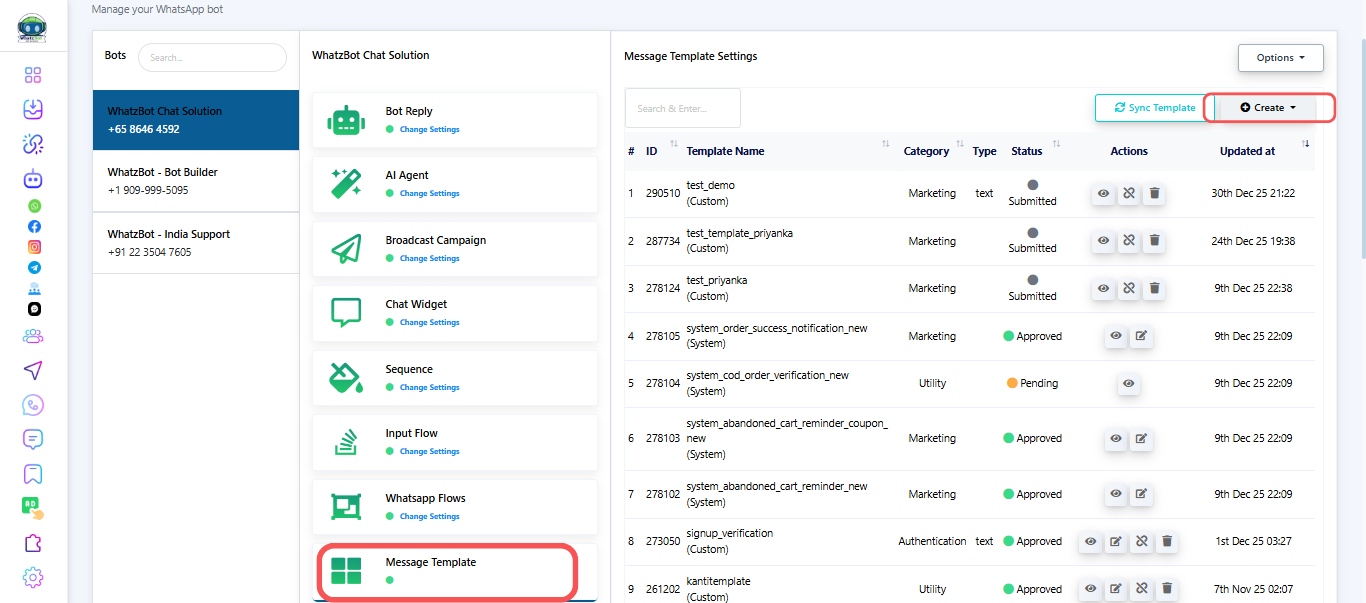Open settings gear in left sidebar
The width and height of the screenshot is (1366, 603).
pos(33,577)
